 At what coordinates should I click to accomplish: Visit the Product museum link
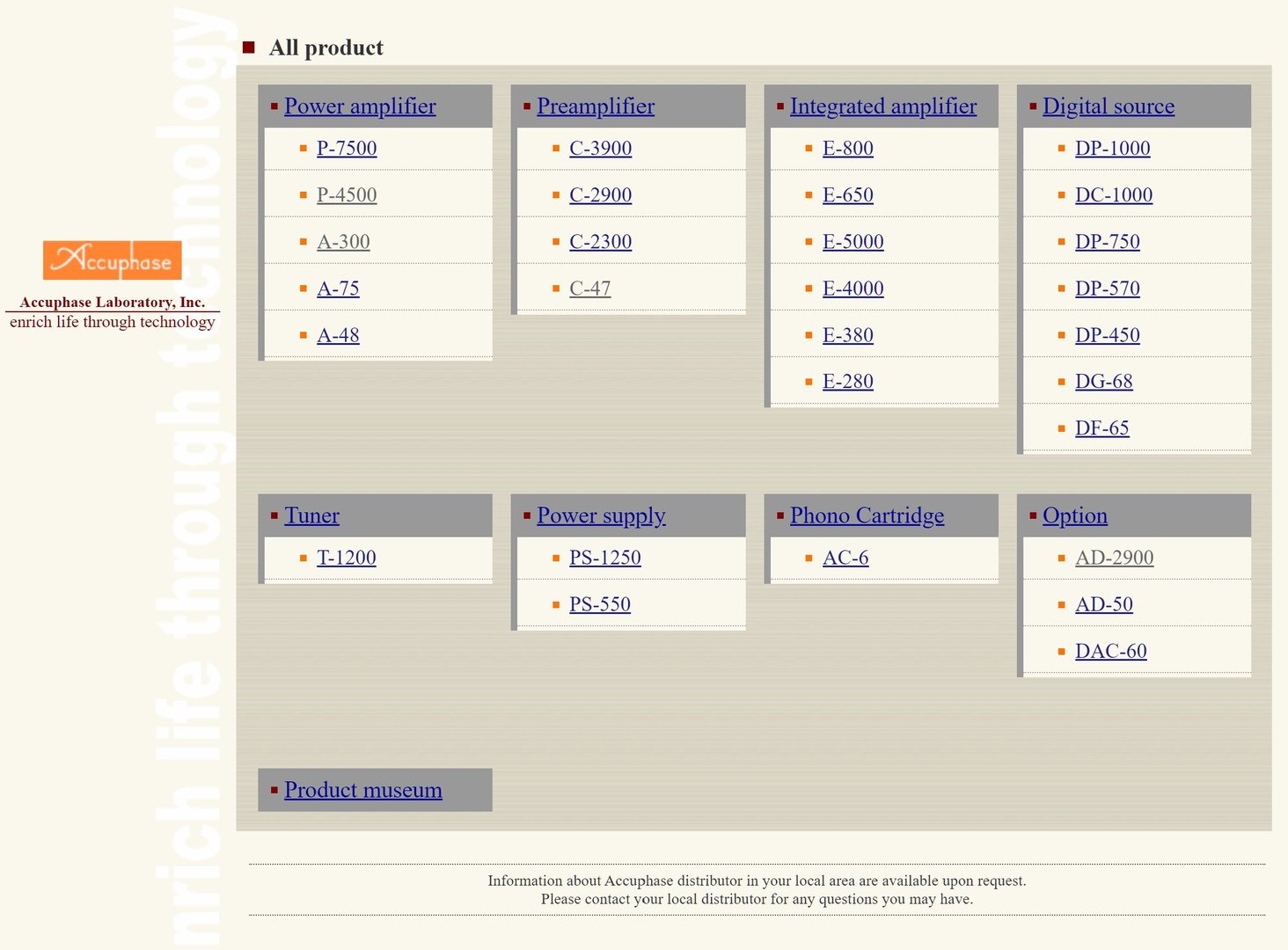363,790
